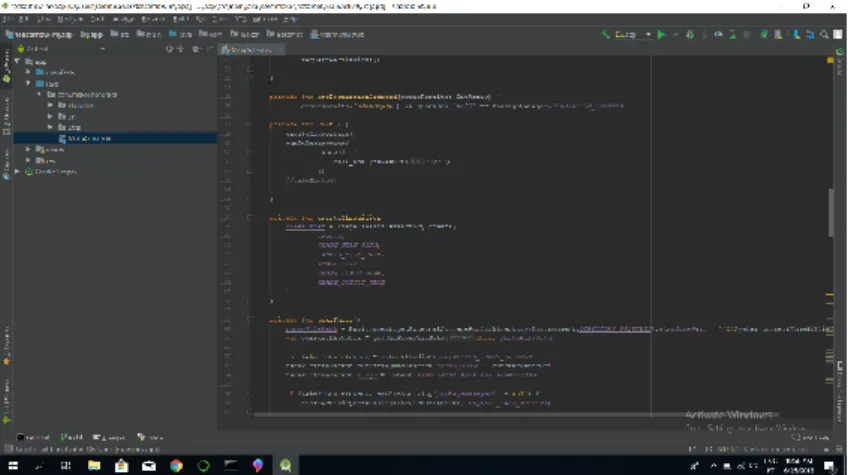Open File Explorer from the taskbar

[x=94, y=465]
